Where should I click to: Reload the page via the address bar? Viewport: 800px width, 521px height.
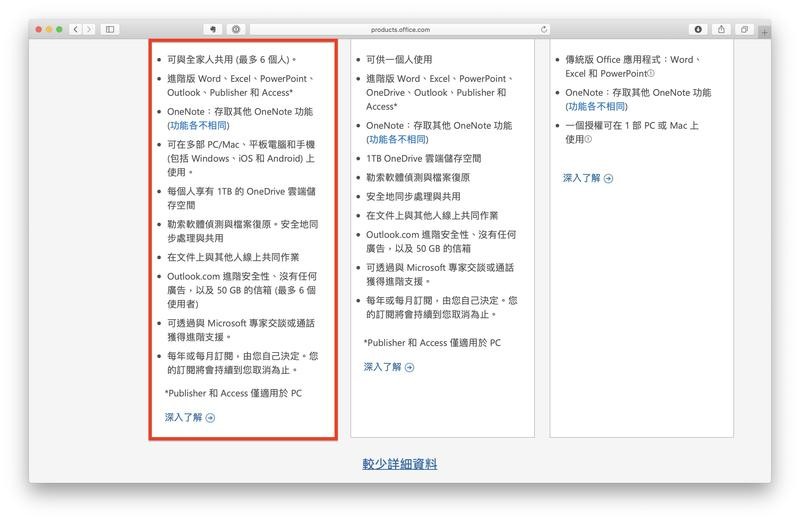(x=544, y=29)
